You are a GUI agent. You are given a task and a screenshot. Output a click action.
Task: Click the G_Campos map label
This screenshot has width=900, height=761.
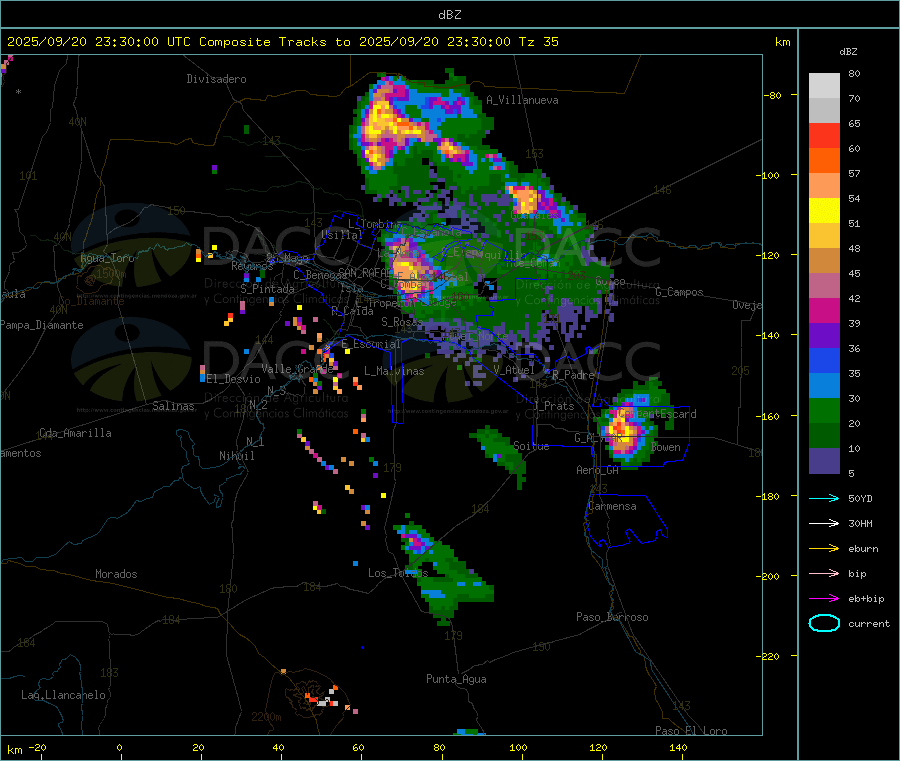coord(679,292)
